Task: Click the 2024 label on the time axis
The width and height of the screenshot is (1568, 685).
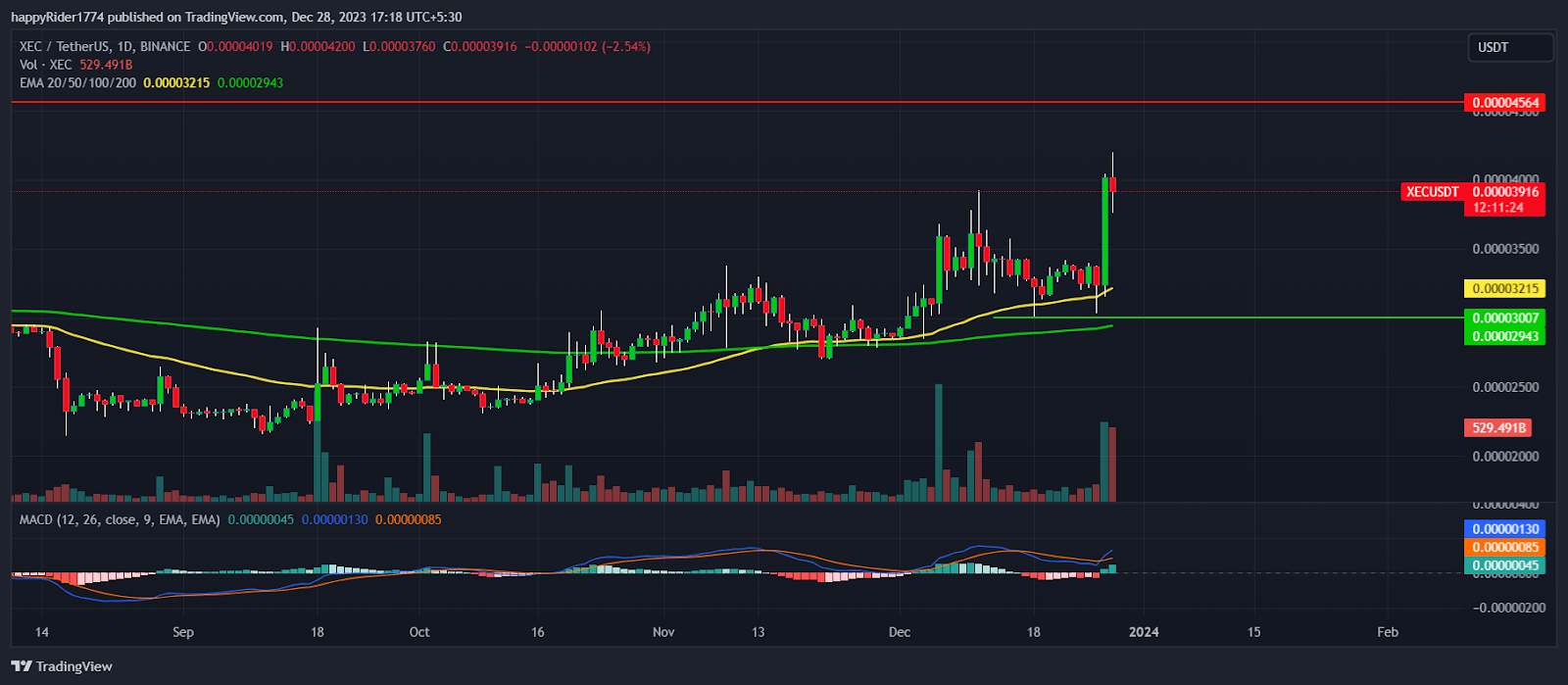Action: click(x=1144, y=632)
